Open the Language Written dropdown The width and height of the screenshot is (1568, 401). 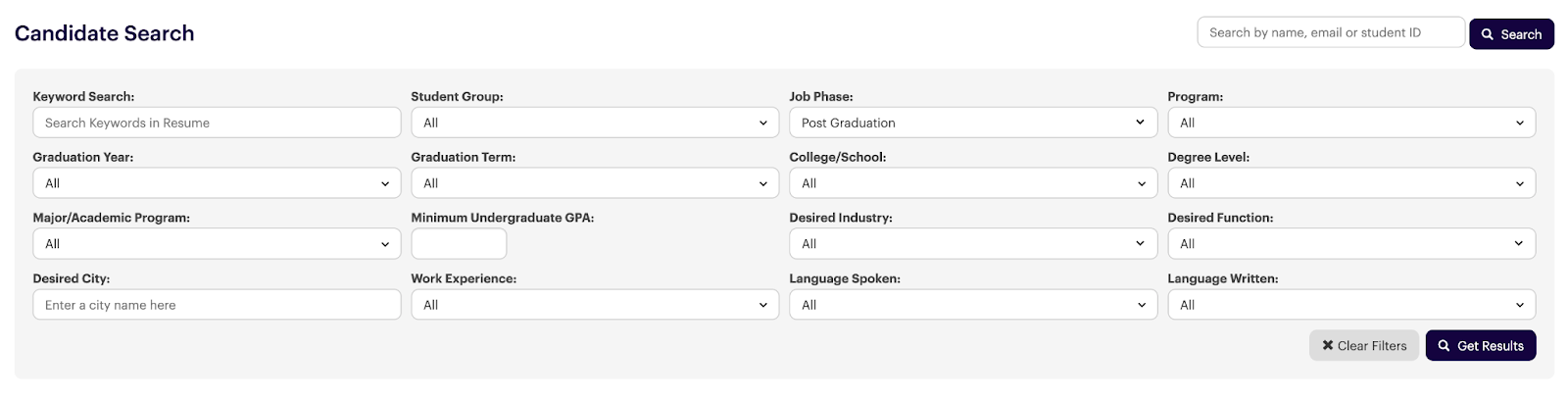tap(1351, 305)
